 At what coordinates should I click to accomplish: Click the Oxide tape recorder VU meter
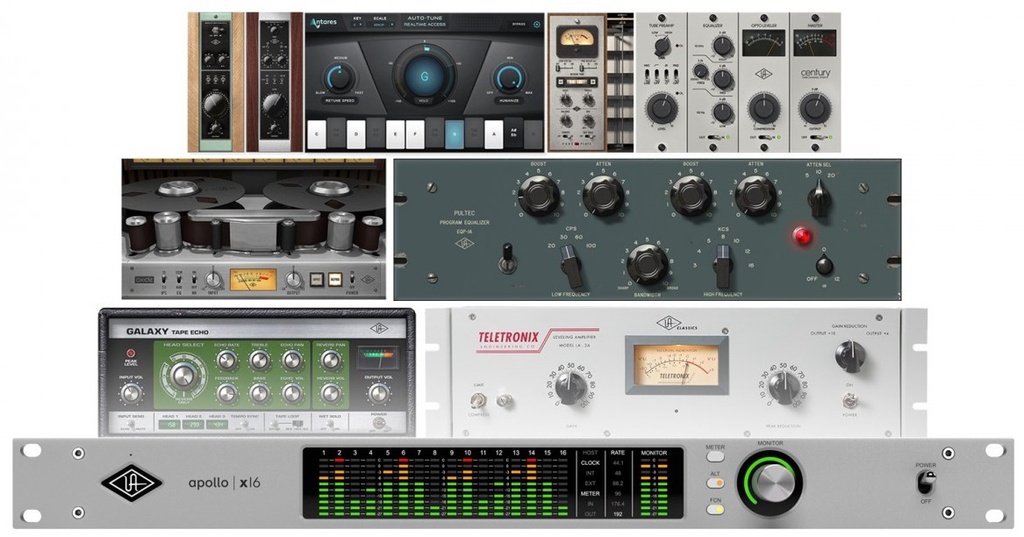(x=253, y=280)
